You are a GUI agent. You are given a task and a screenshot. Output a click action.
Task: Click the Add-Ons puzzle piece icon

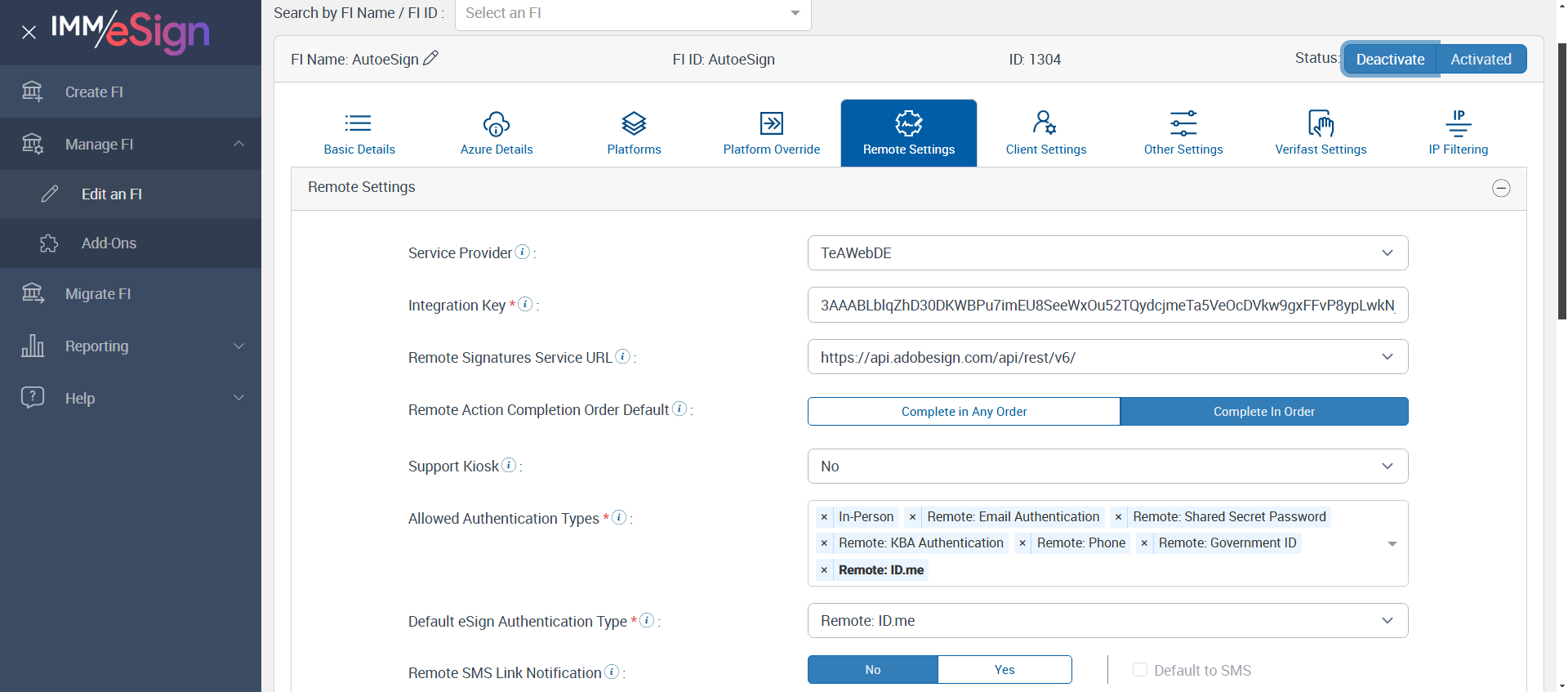tap(50, 243)
